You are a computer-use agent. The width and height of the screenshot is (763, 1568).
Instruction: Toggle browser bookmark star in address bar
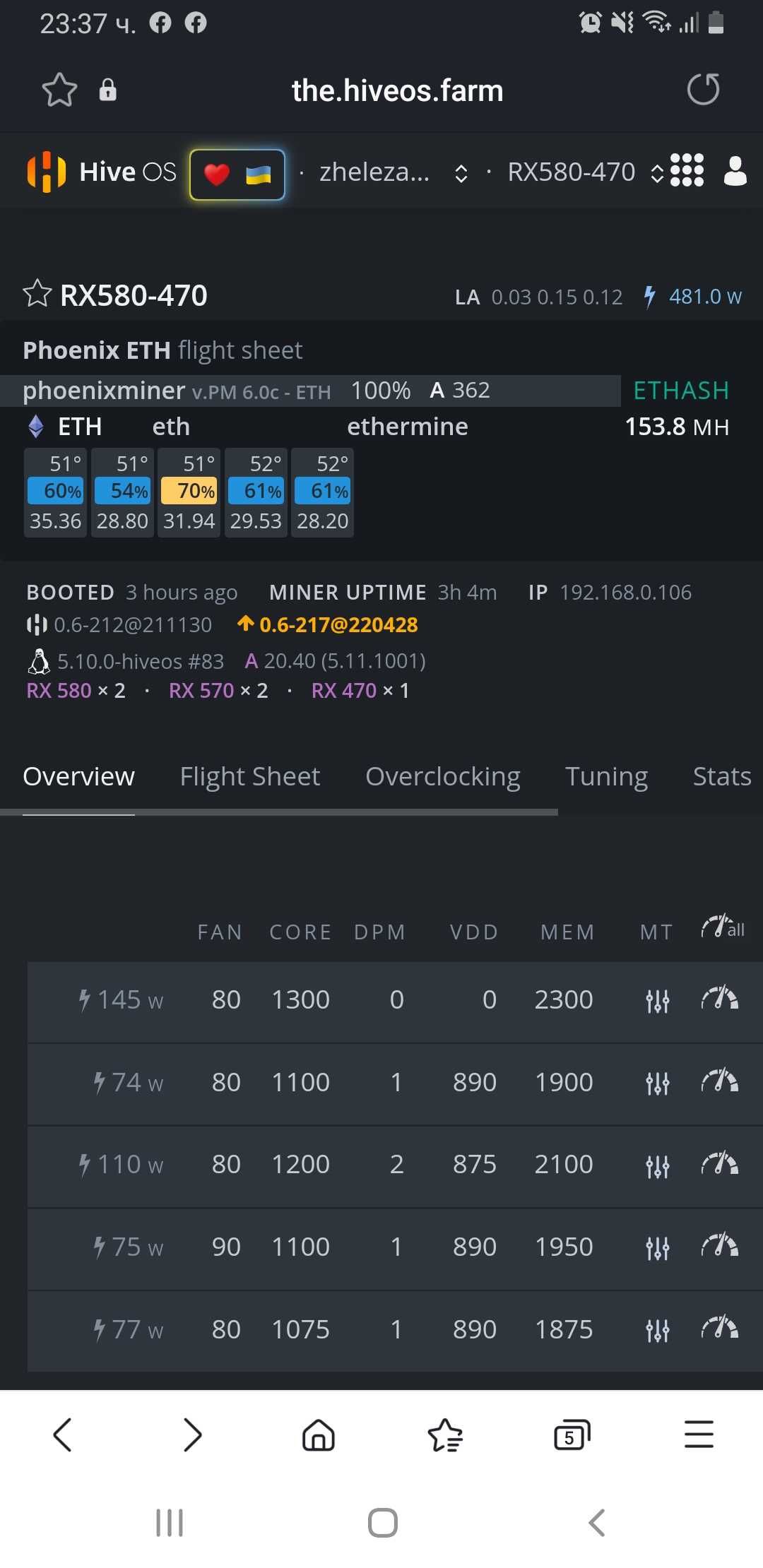point(59,90)
